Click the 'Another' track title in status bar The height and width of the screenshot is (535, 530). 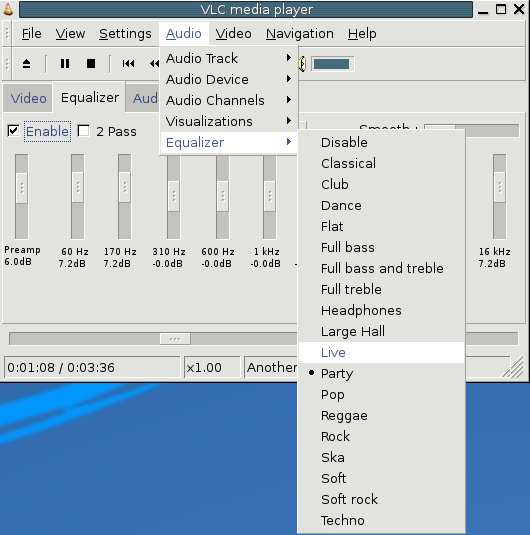coord(272,367)
